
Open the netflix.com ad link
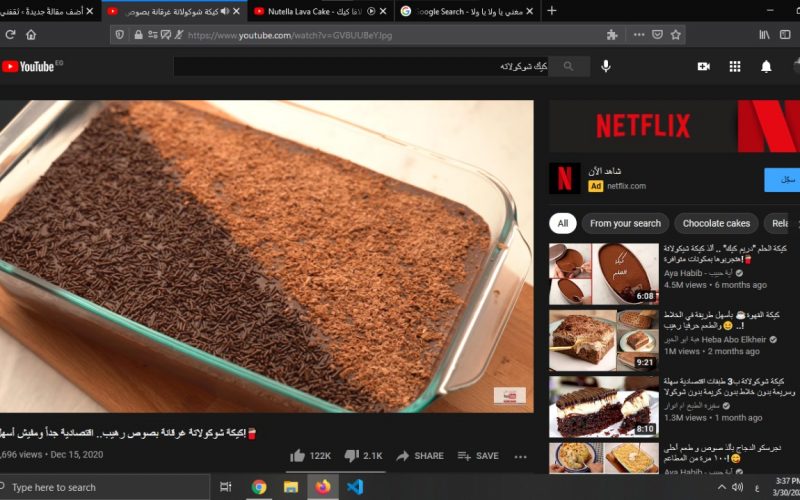click(626, 186)
